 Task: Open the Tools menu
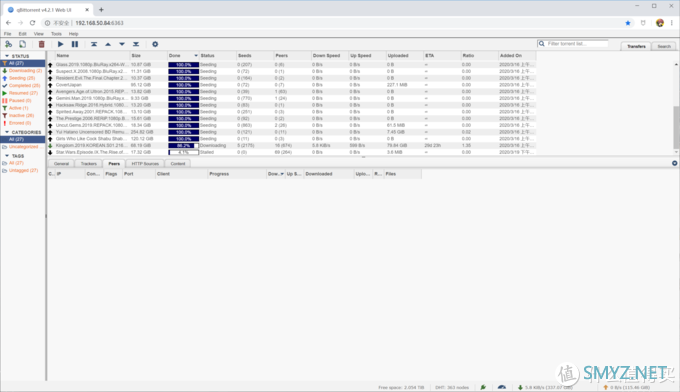tap(56, 33)
